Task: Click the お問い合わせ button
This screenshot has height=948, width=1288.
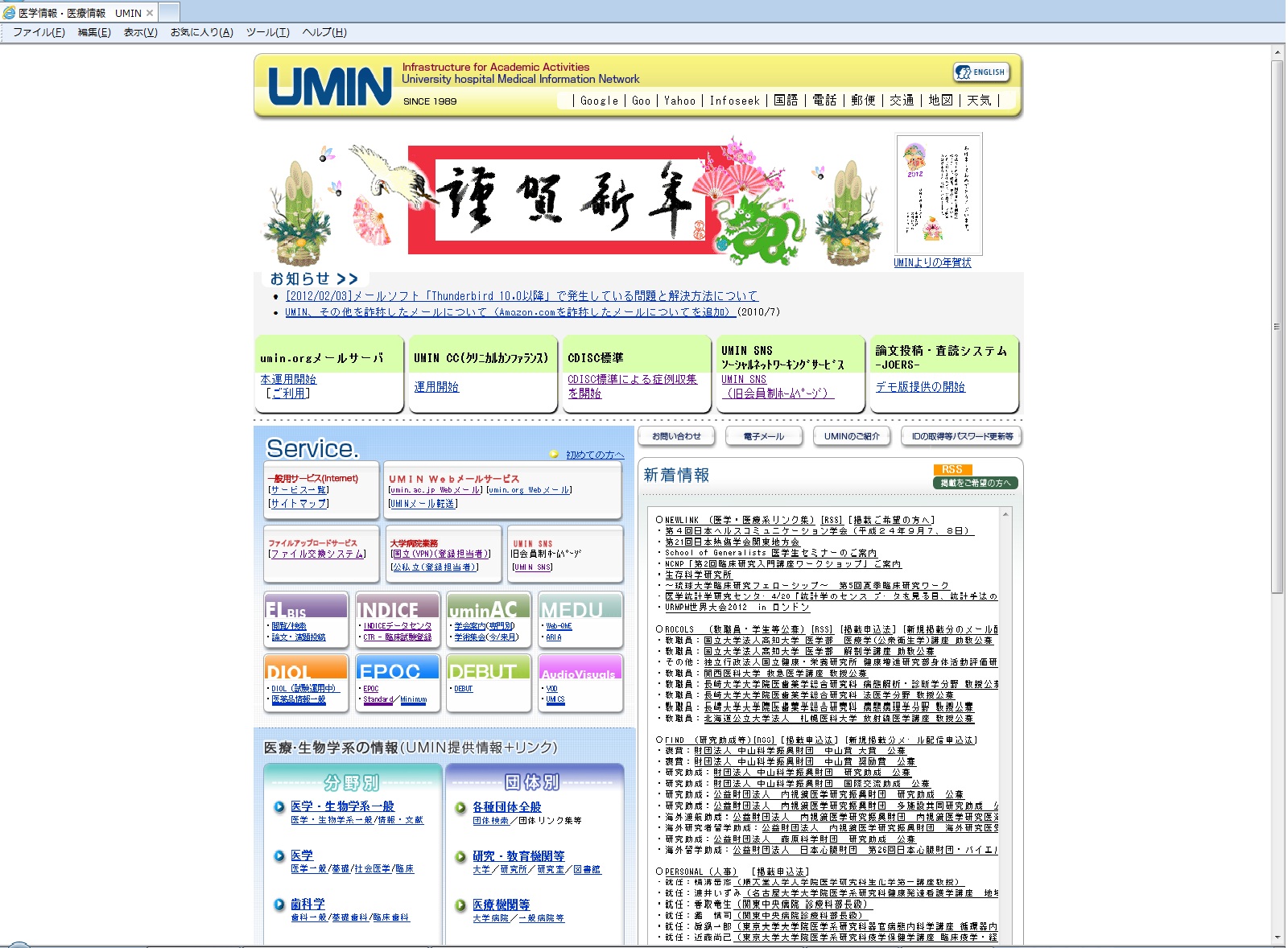Action: tap(676, 436)
